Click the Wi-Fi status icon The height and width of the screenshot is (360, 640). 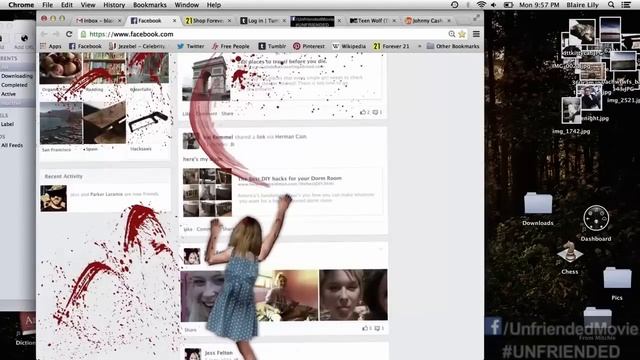coord(481,5)
